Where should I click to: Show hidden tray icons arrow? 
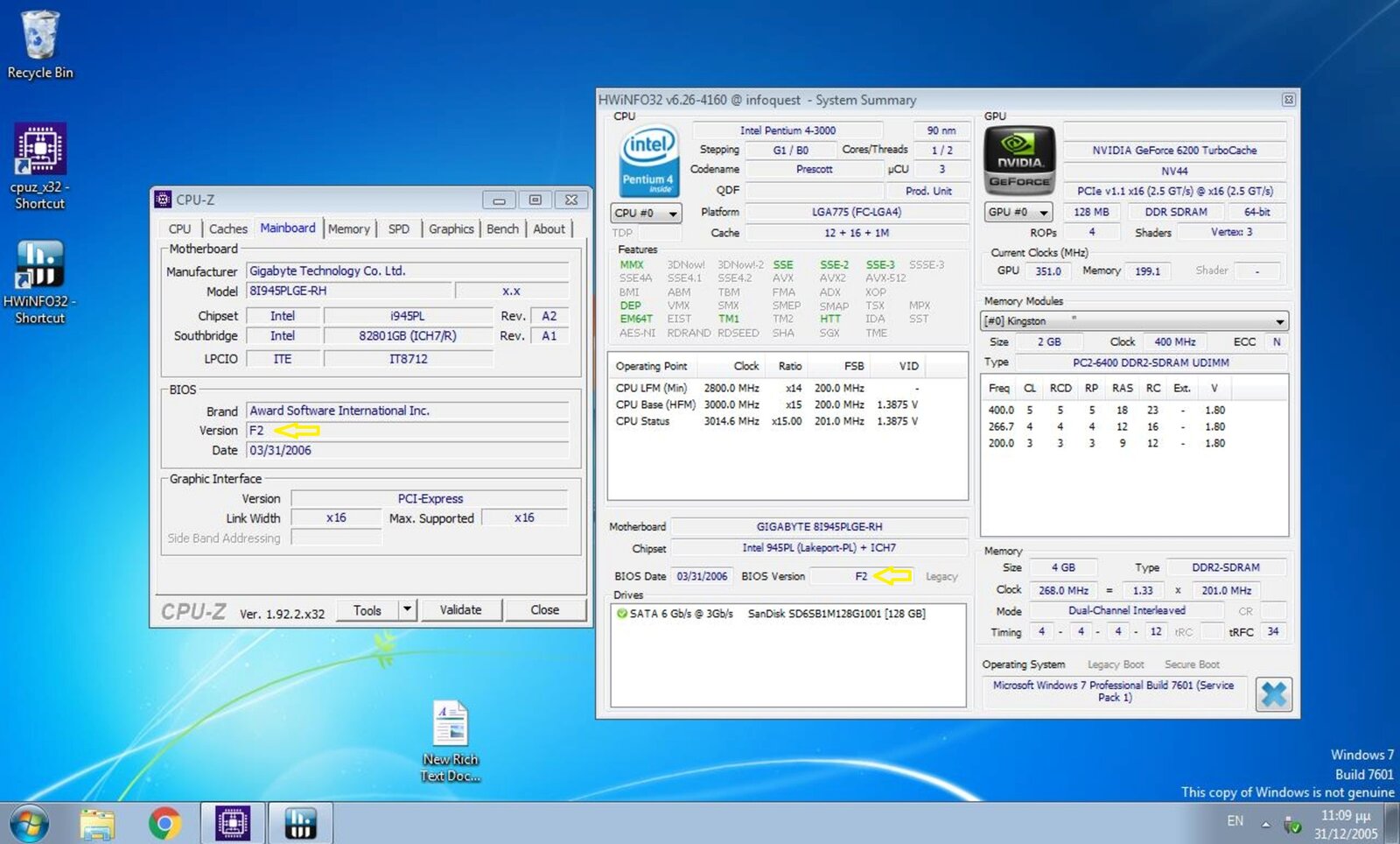point(1265,824)
